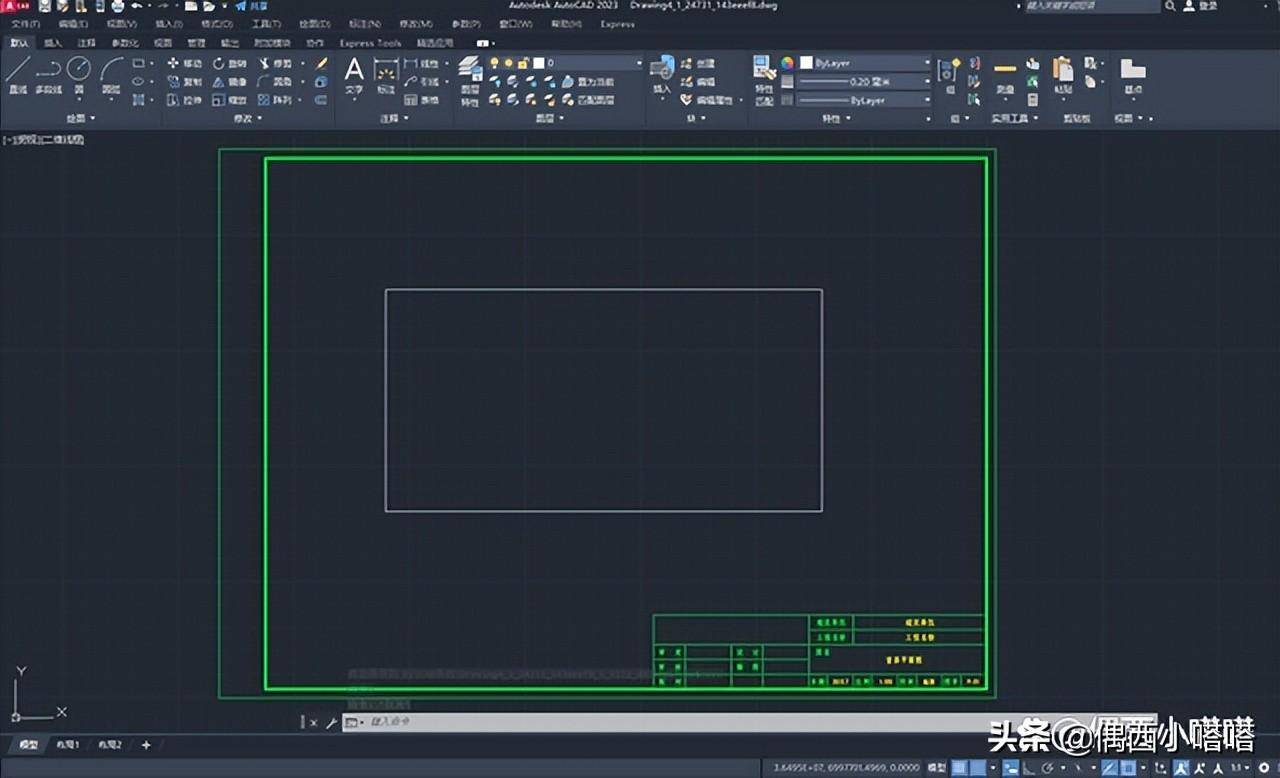The image size is (1280, 778).
Task: Open the 文件(F) menu
Action: click(25, 23)
